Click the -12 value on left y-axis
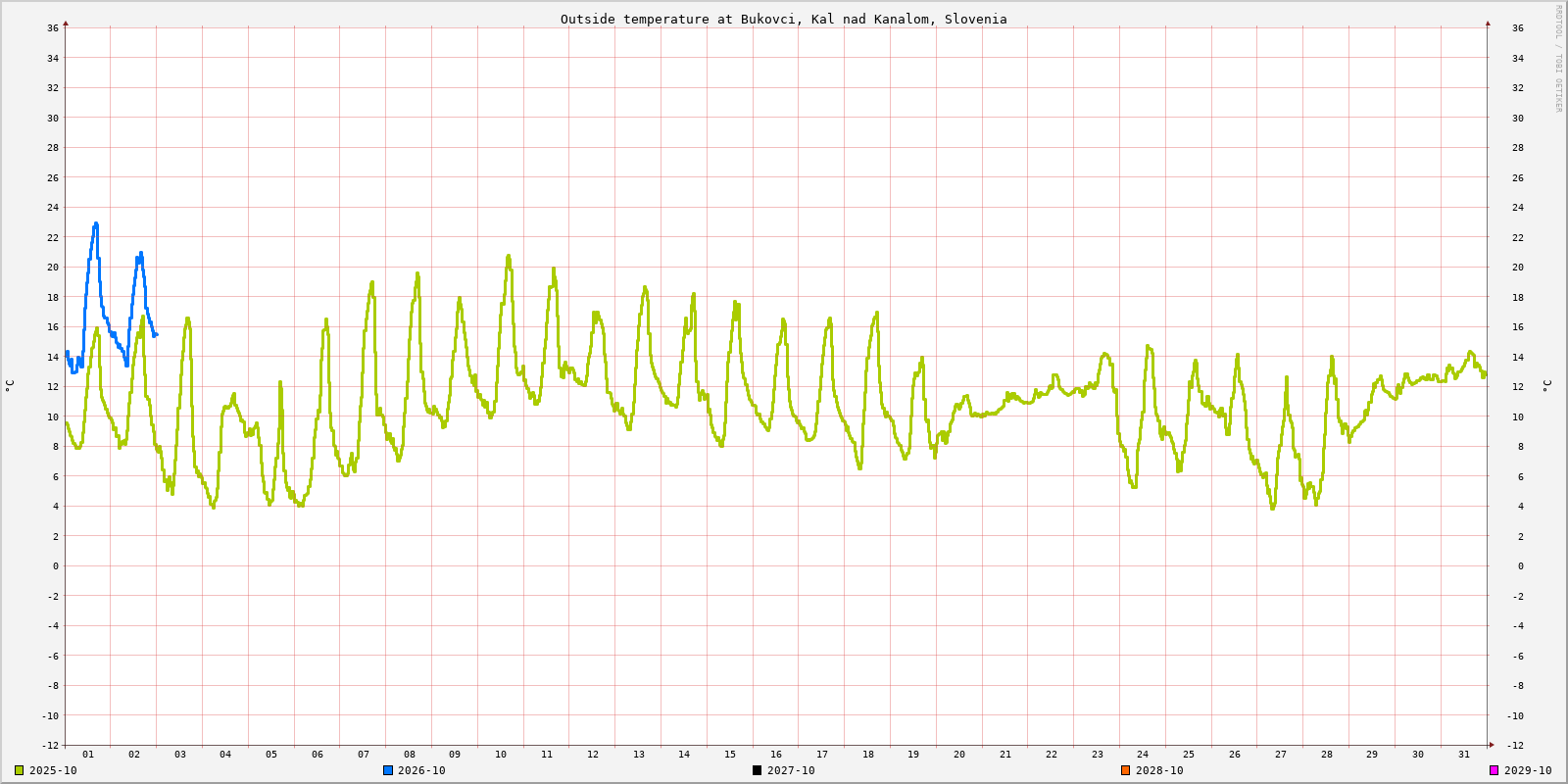Image resolution: width=1568 pixels, height=784 pixels. pos(50,746)
